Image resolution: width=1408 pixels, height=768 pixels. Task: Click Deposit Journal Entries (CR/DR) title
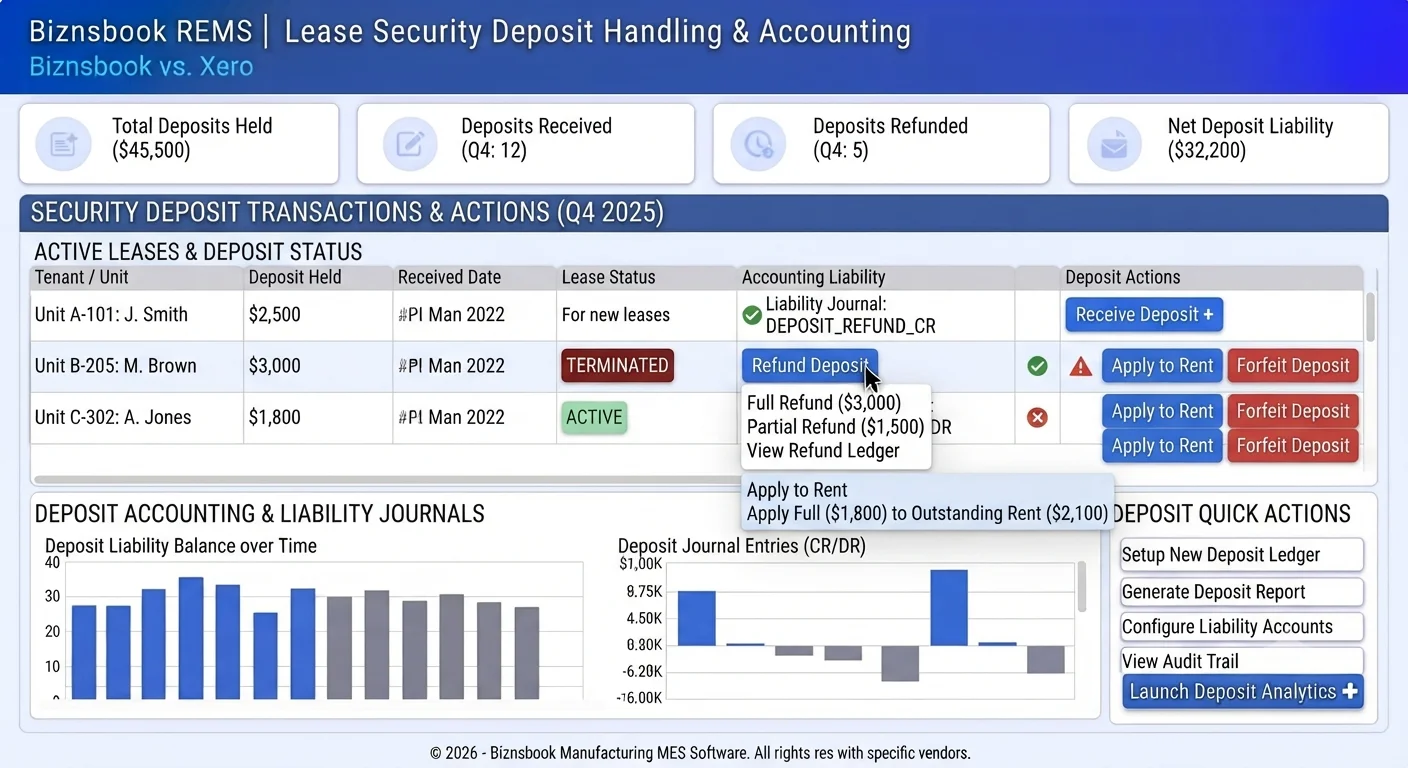click(742, 546)
